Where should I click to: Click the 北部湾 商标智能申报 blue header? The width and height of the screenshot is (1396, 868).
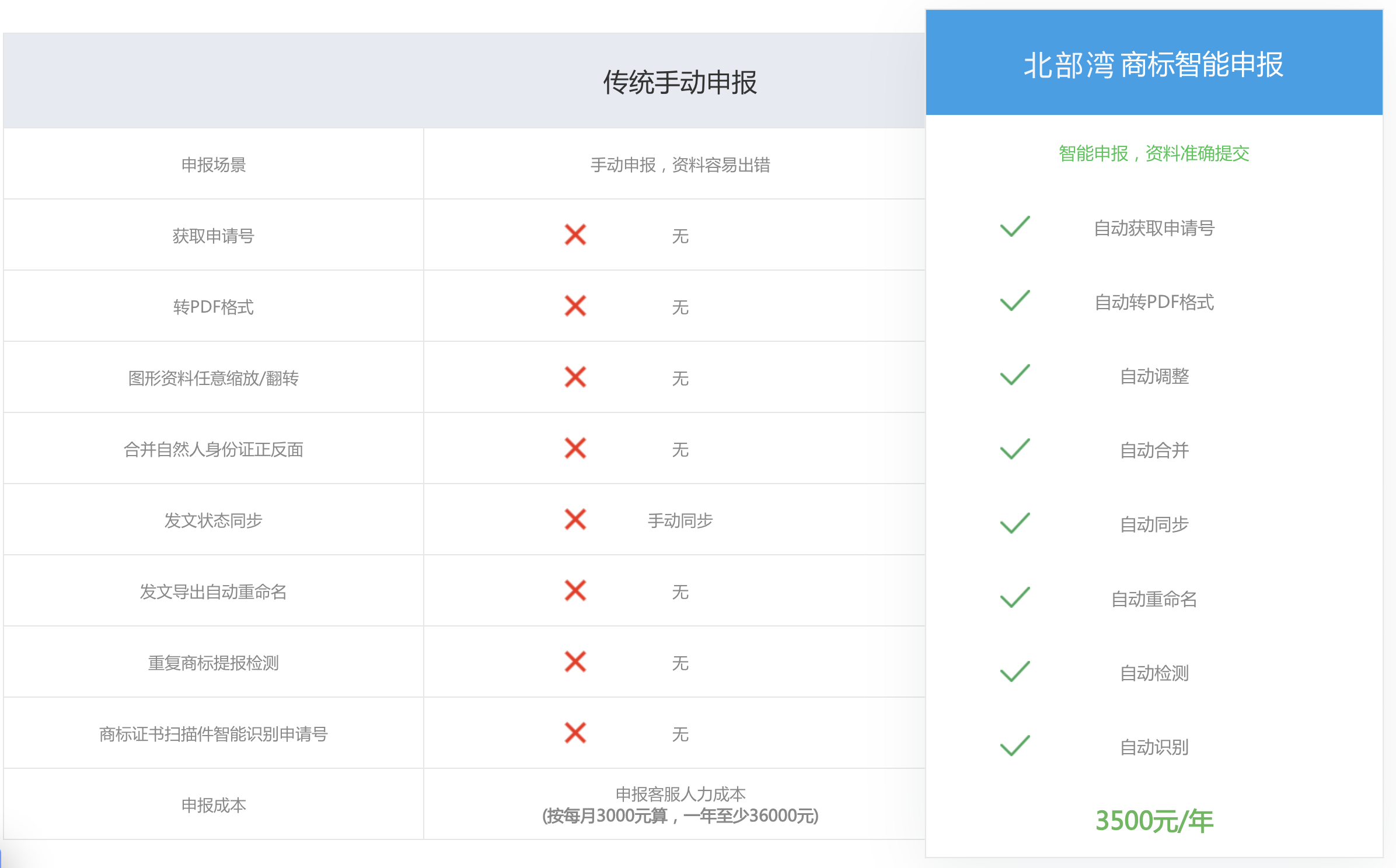(x=1154, y=62)
